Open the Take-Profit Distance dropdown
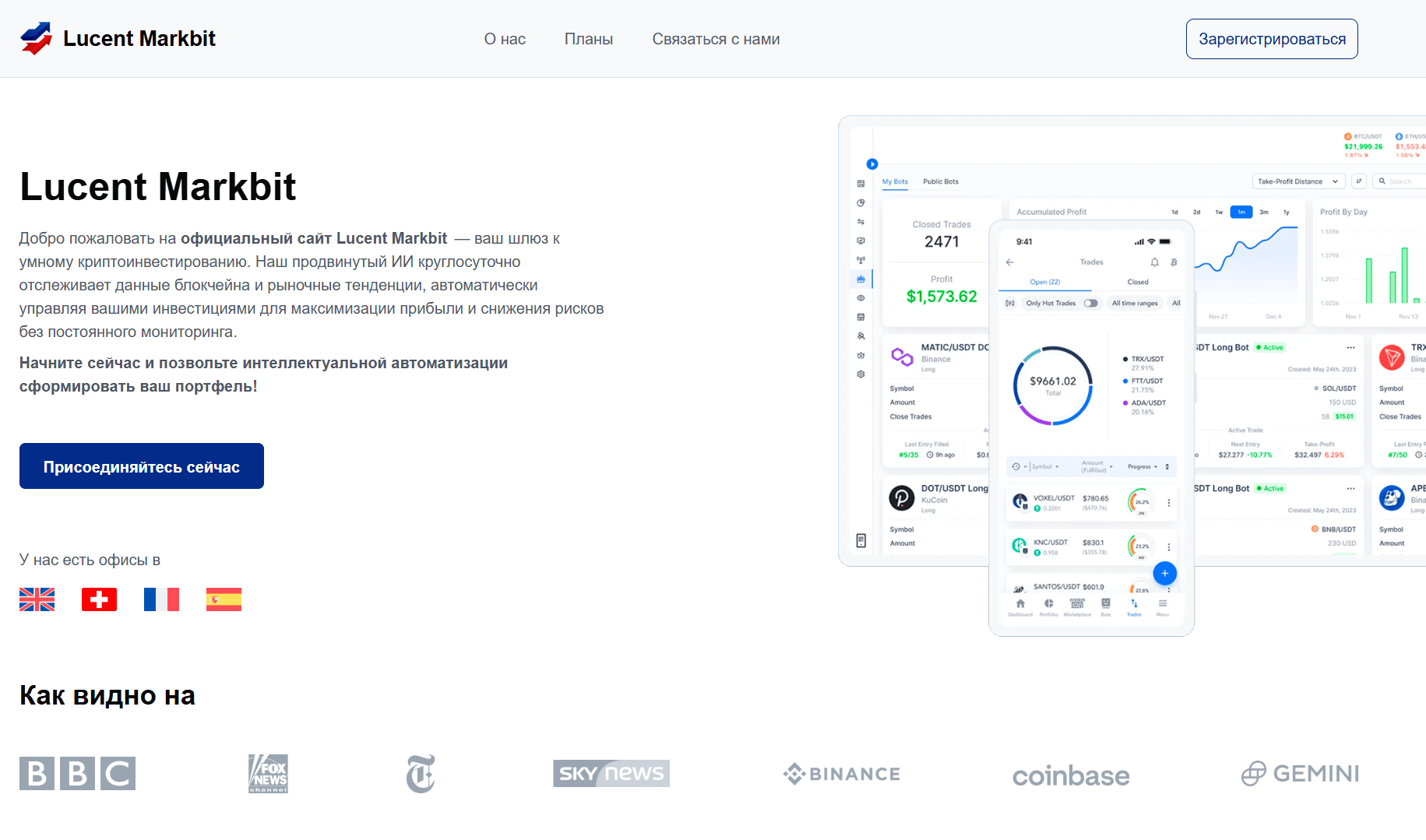This screenshot has height=840, width=1426. tap(1297, 181)
